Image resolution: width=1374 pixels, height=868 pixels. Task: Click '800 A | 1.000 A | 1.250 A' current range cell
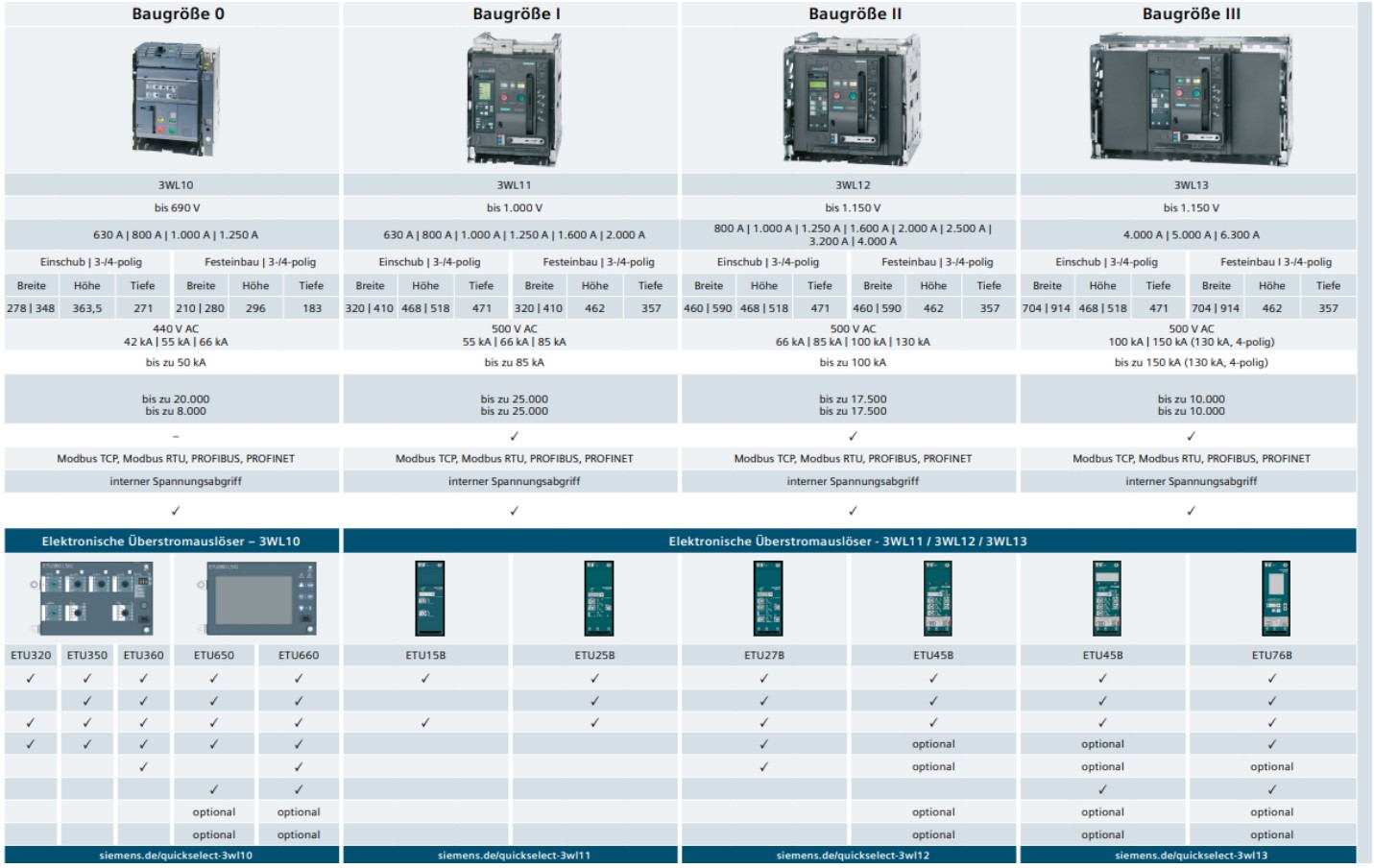coord(853,234)
